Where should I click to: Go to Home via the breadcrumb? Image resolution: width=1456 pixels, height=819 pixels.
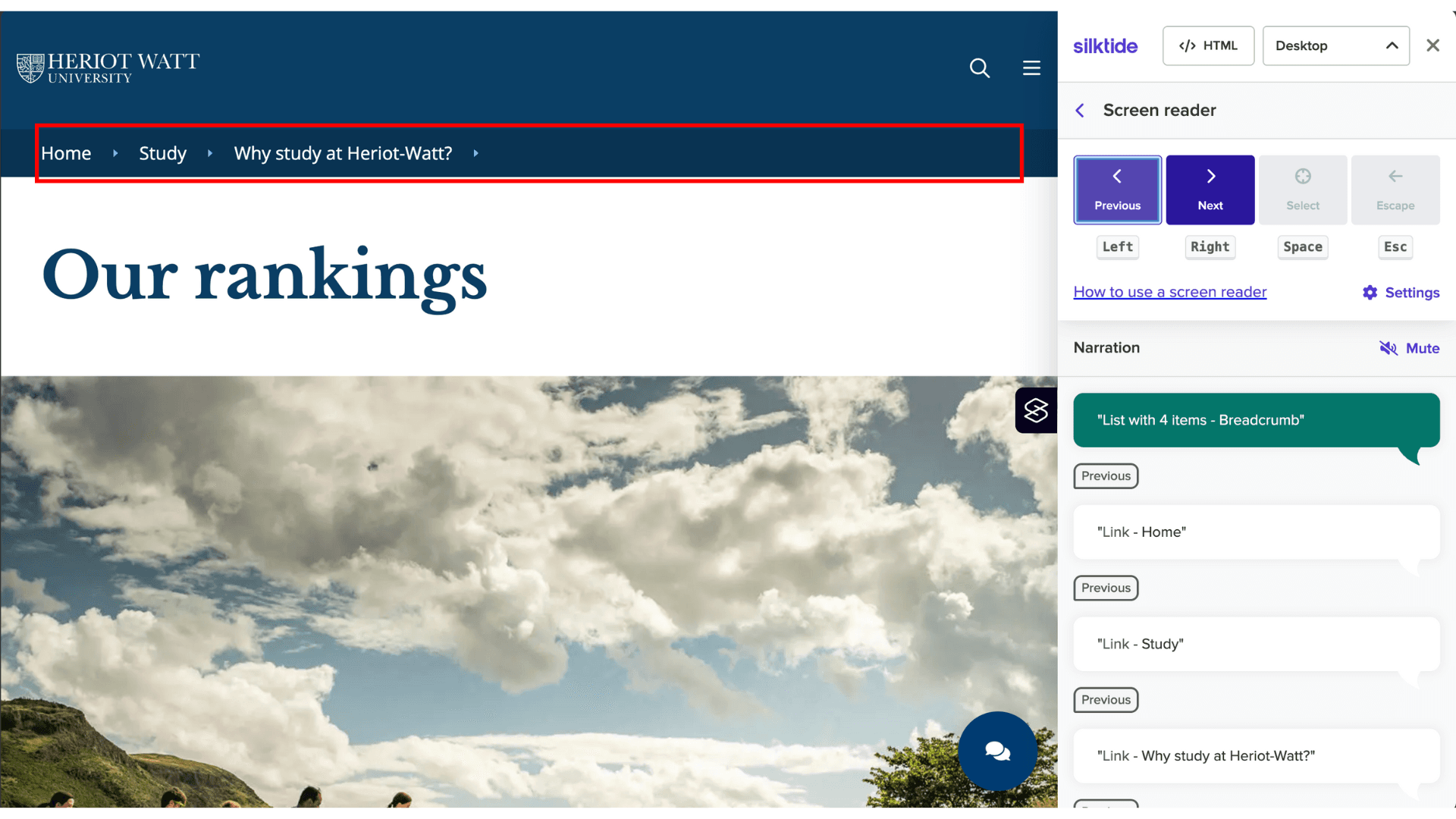click(66, 153)
